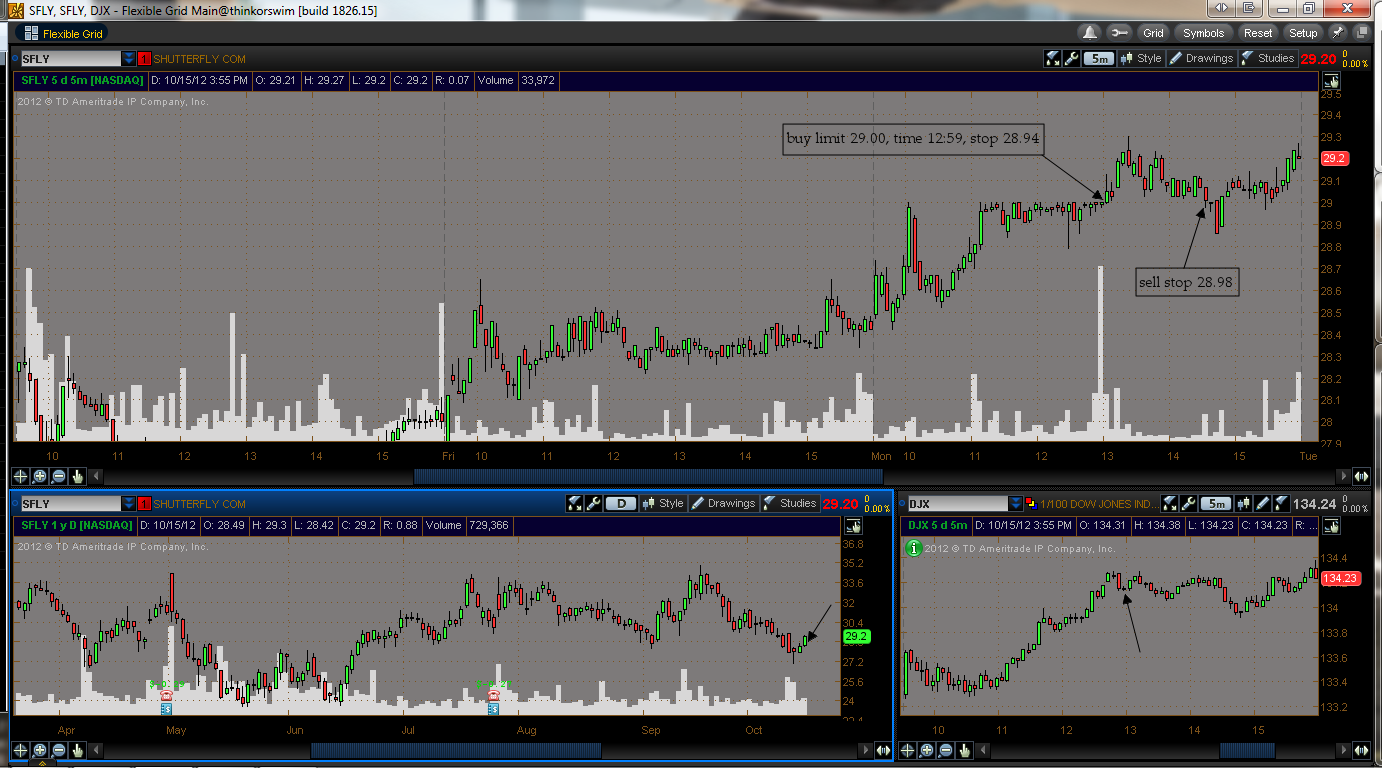This screenshot has width=1382, height=768.
Task: Expand symbol dropdown in daily SFLY chart
Action: 129,504
